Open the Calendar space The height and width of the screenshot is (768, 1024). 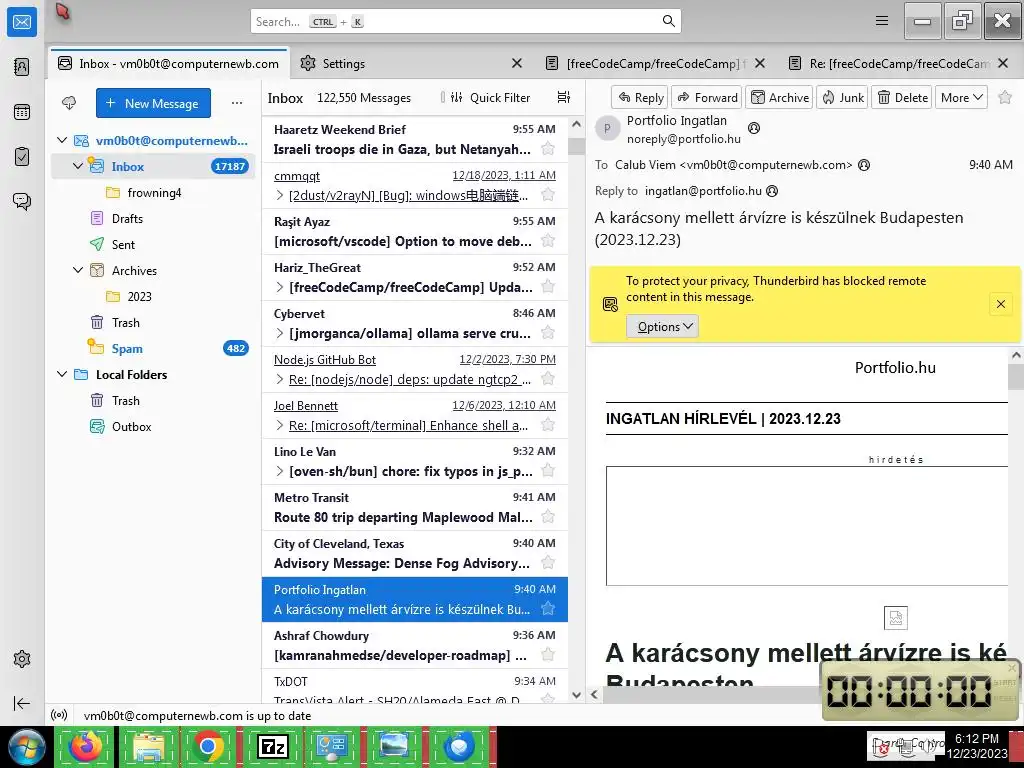pos(22,112)
